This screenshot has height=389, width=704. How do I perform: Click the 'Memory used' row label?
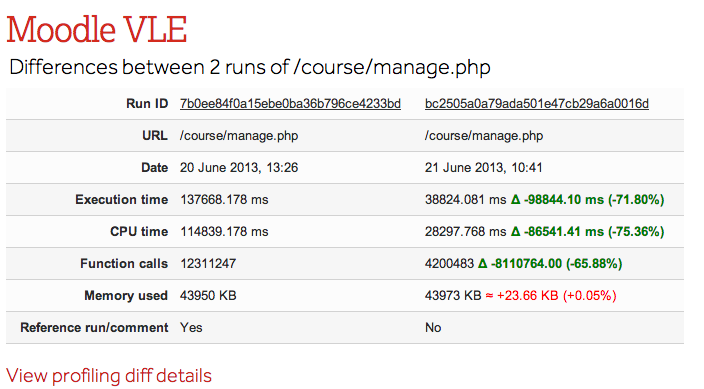126,296
